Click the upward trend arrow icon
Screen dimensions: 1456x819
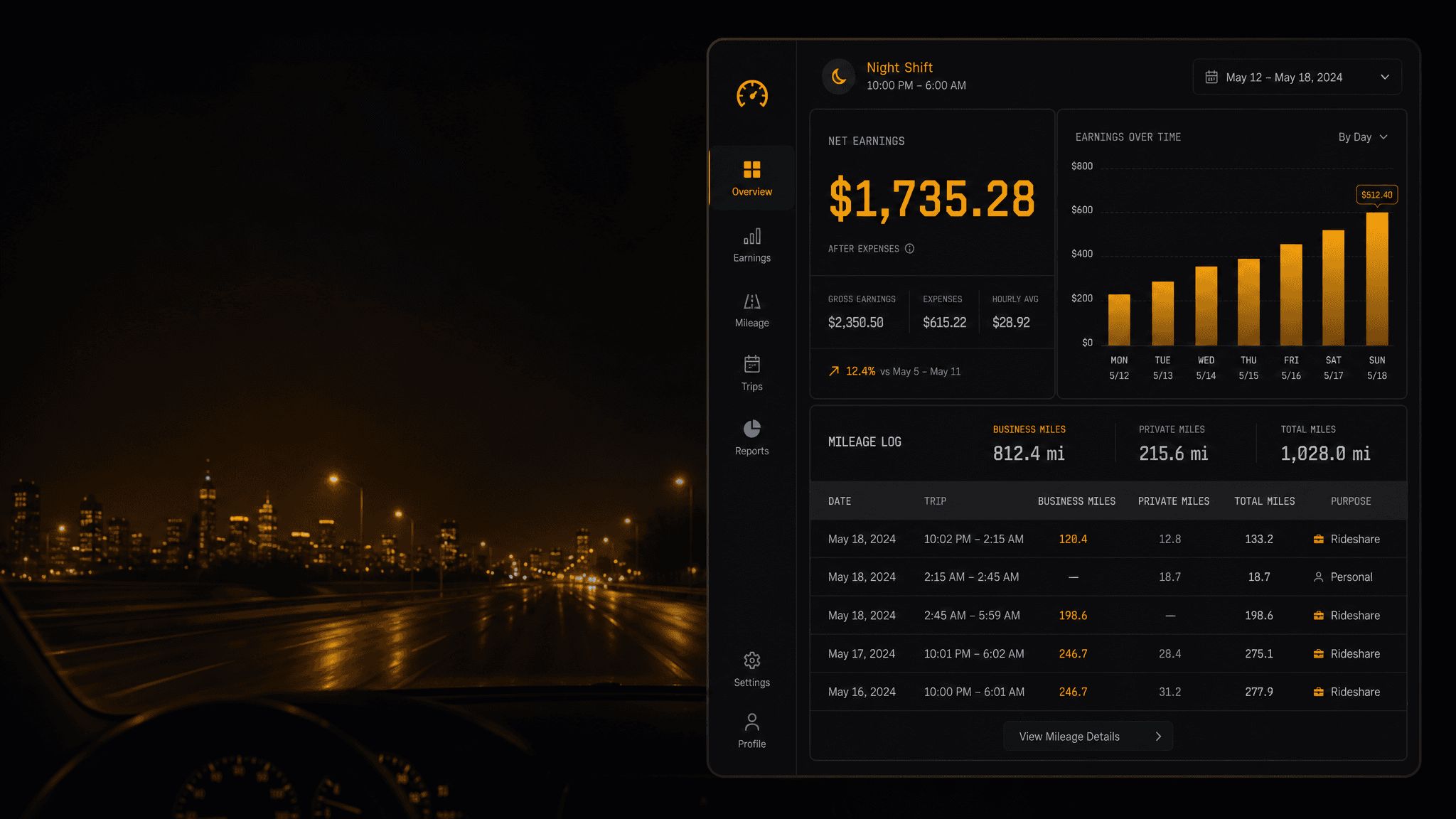click(x=834, y=371)
